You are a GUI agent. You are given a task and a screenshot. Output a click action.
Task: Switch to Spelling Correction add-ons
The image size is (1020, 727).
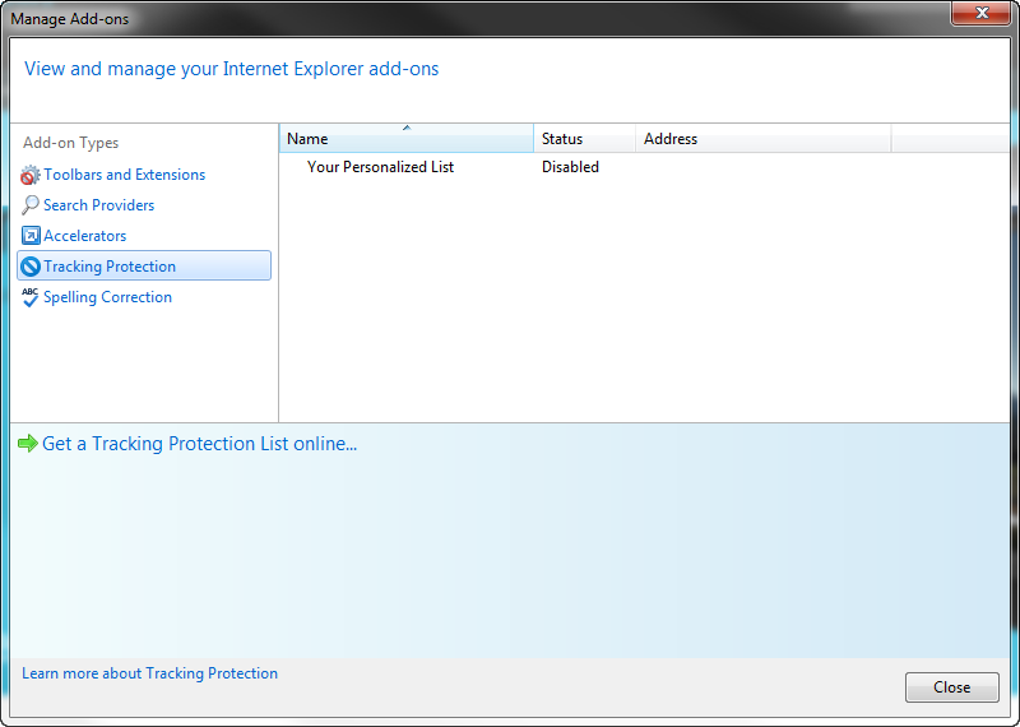click(107, 297)
